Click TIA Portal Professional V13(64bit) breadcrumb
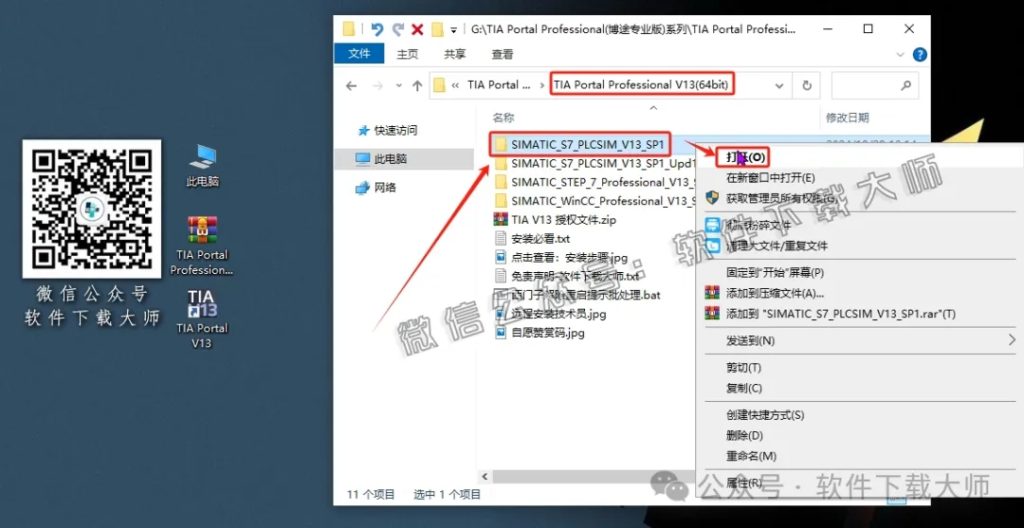The height and width of the screenshot is (528, 1024). pyautogui.click(x=641, y=85)
